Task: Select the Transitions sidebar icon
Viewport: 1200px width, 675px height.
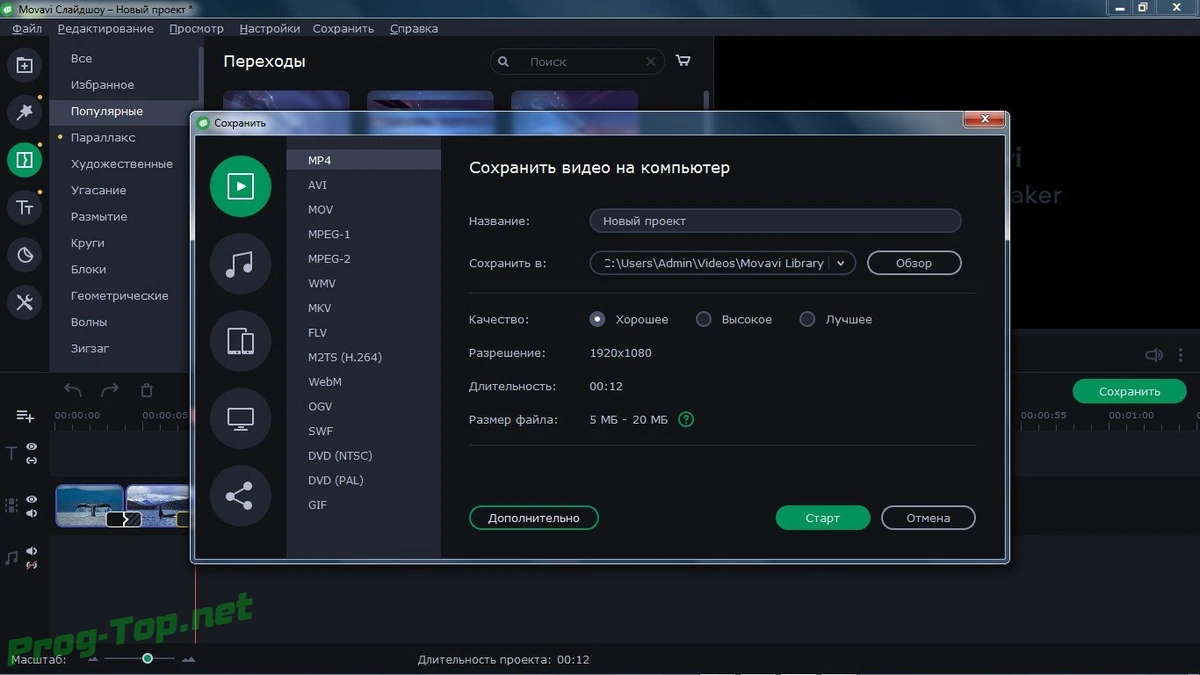Action: pos(25,160)
